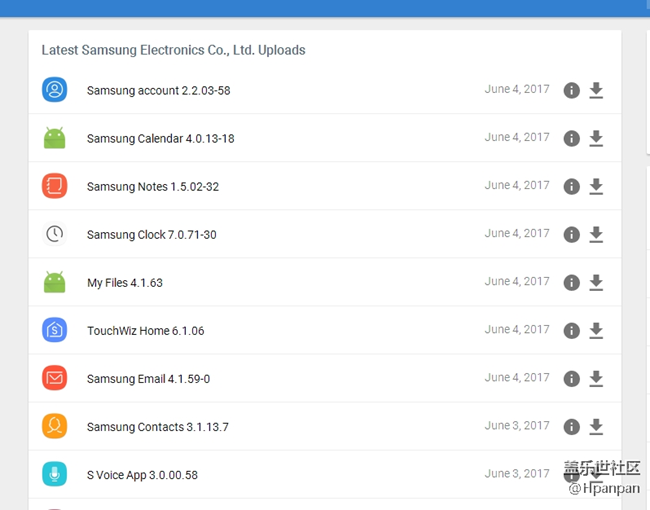The width and height of the screenshot is (650, 510).
Task: Click the S Voice microphone app icon
Action: [x=54, y=474]
